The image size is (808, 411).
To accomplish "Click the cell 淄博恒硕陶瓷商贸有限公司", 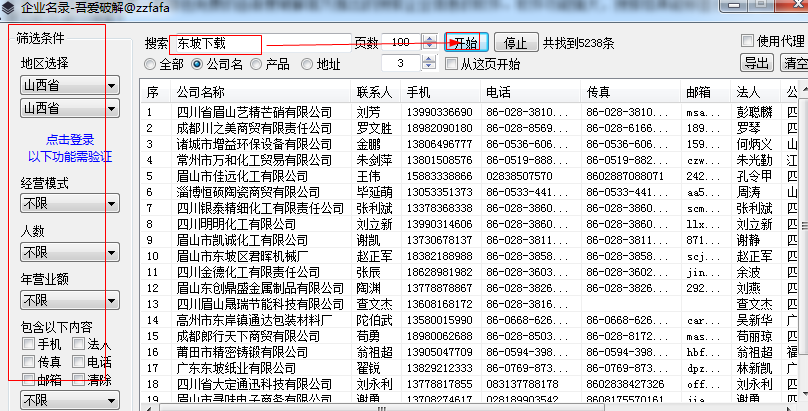I will pyautogui.click(x=248, y=192).
